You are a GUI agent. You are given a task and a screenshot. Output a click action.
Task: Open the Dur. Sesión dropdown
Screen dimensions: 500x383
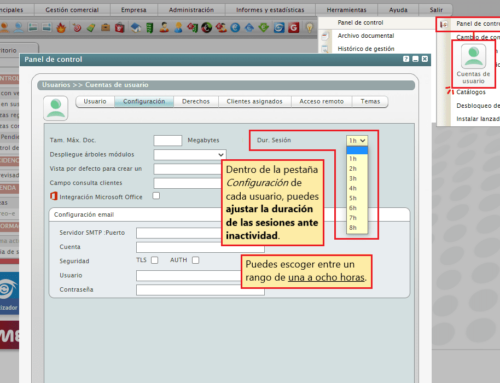[x=357, y=140]
